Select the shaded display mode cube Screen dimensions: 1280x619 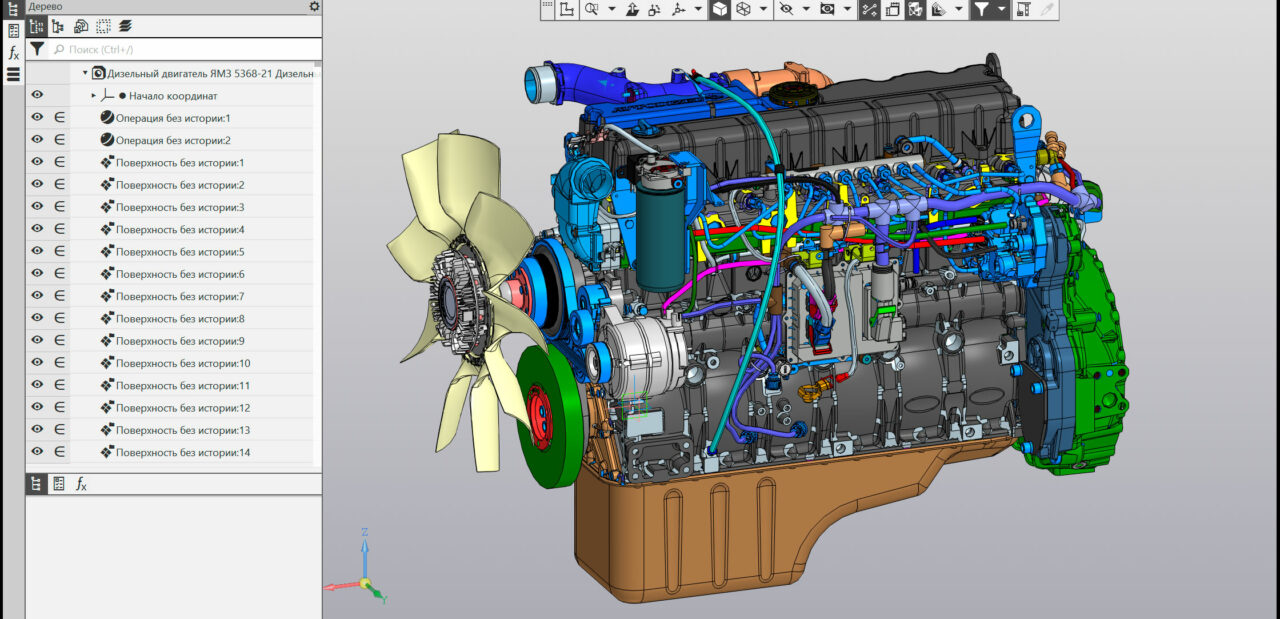tap(719, 10)
